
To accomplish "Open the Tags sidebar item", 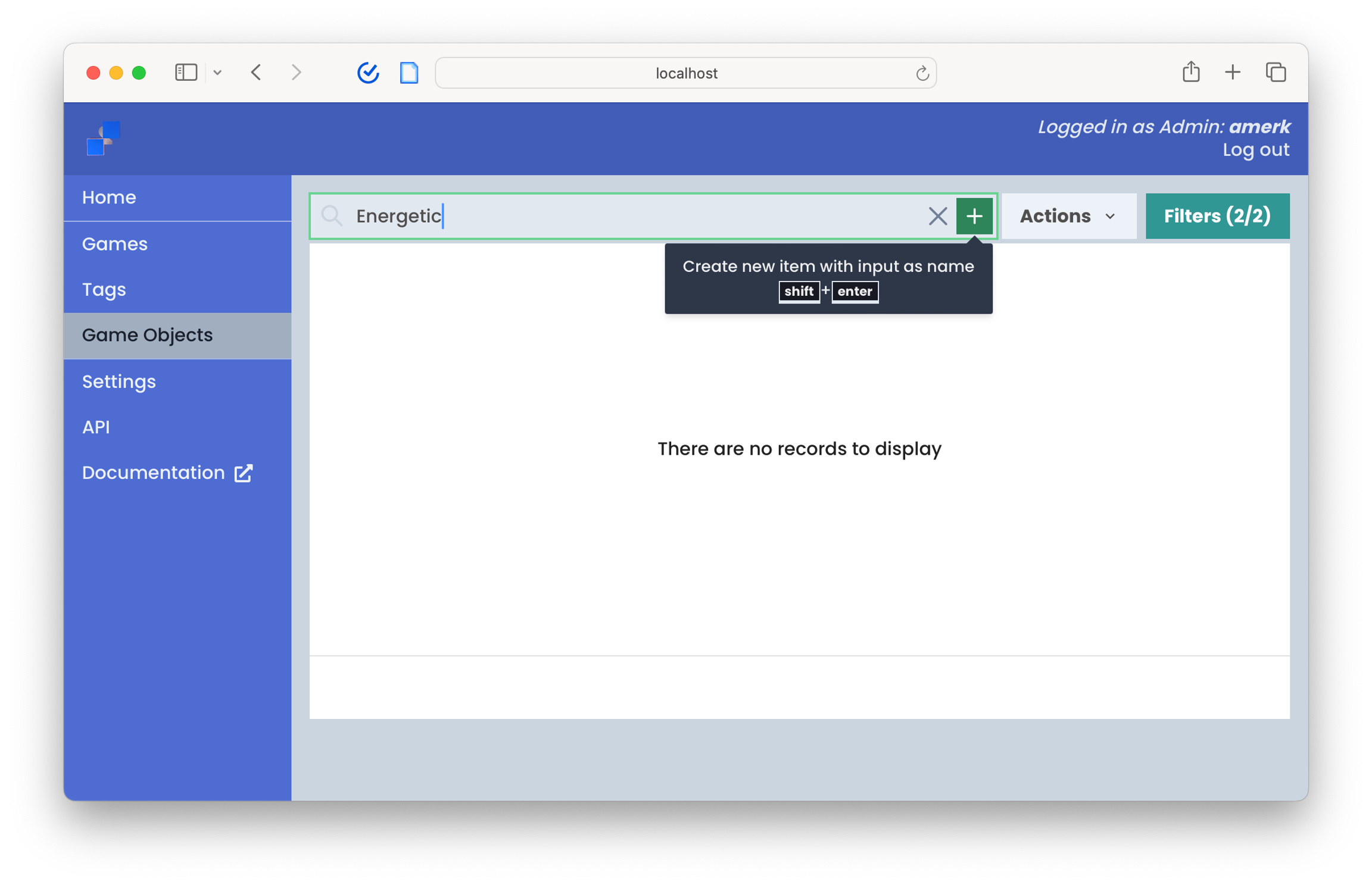I will pos(104,290).
